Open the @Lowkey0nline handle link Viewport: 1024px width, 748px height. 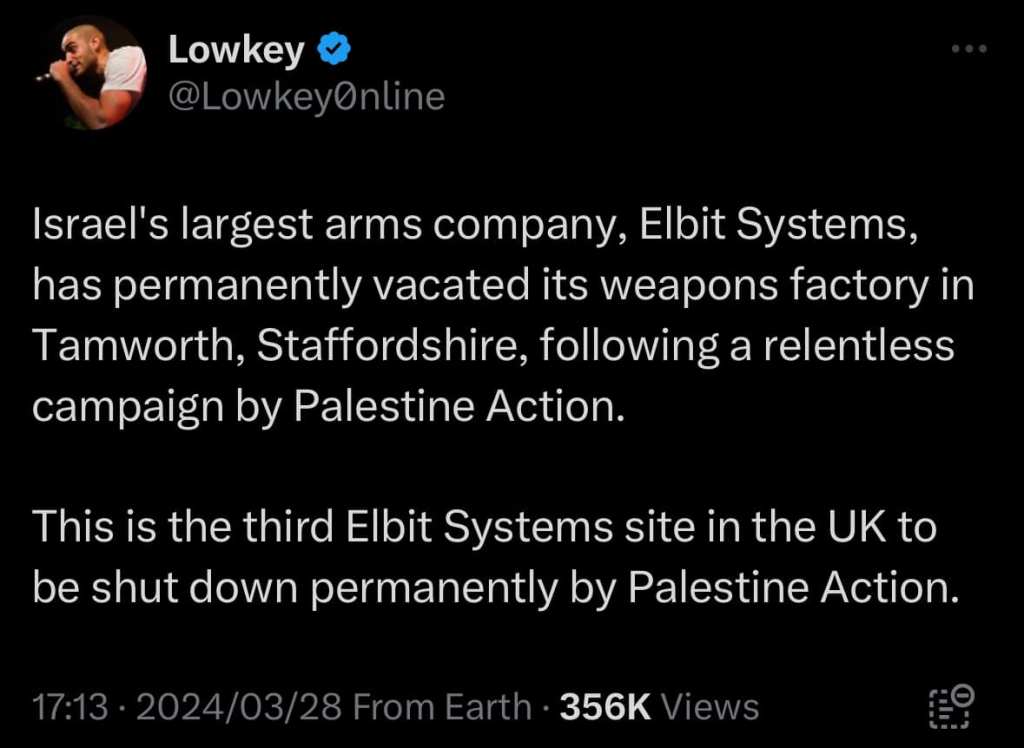click(x=305, y=96)
